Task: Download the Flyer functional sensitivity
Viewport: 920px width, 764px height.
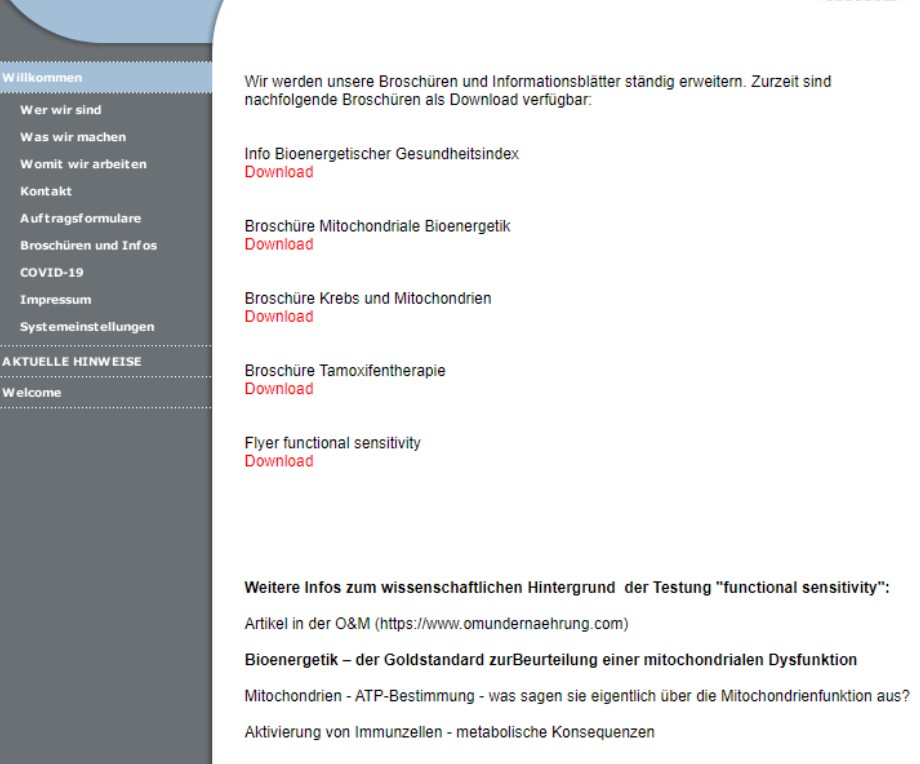Action: coord(278,461)
